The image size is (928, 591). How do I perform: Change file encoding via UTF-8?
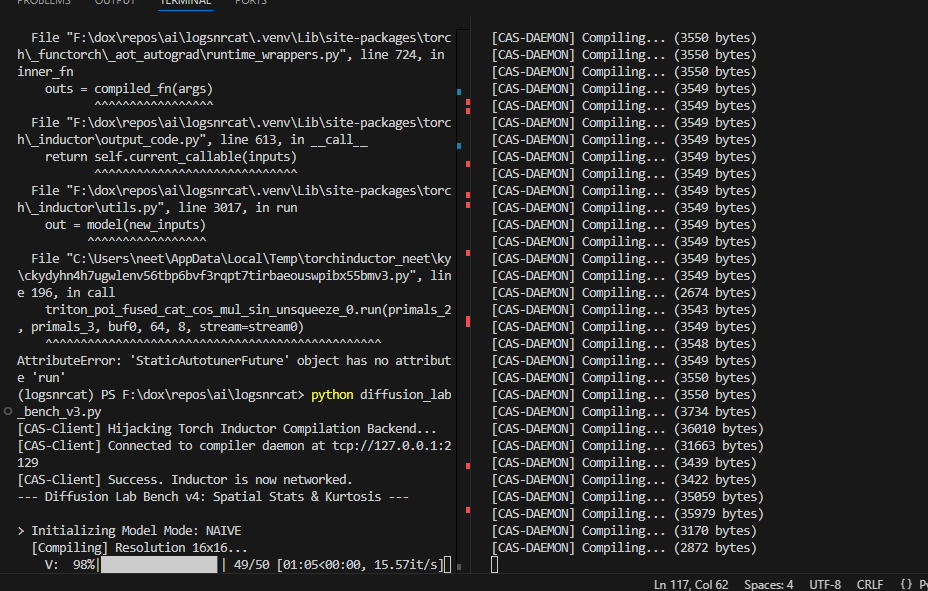825,584
